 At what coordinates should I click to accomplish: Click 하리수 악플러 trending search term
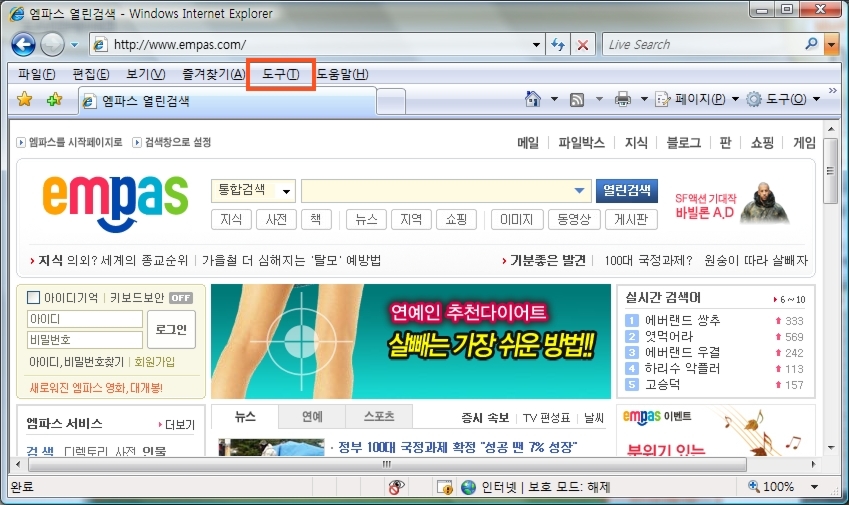coord(682,369)
